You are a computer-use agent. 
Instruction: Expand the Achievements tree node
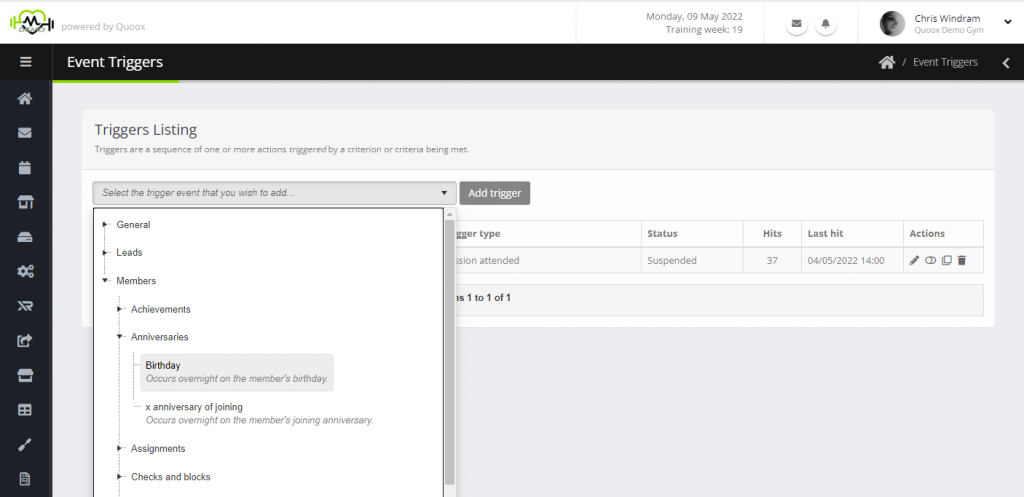point(120,309)
